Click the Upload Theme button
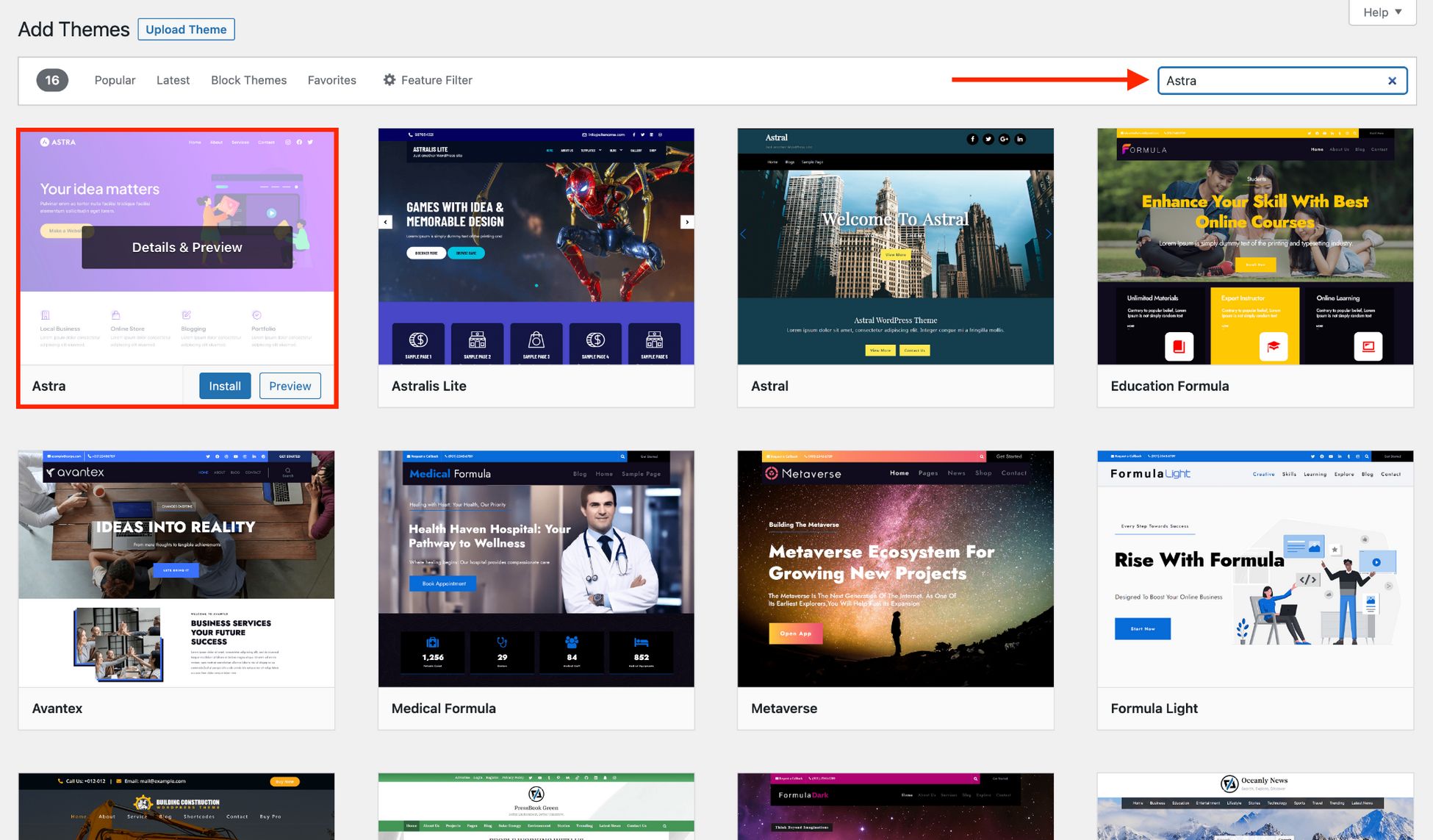The width and height of the screenshot is (1433, 840). coord(186,29)
